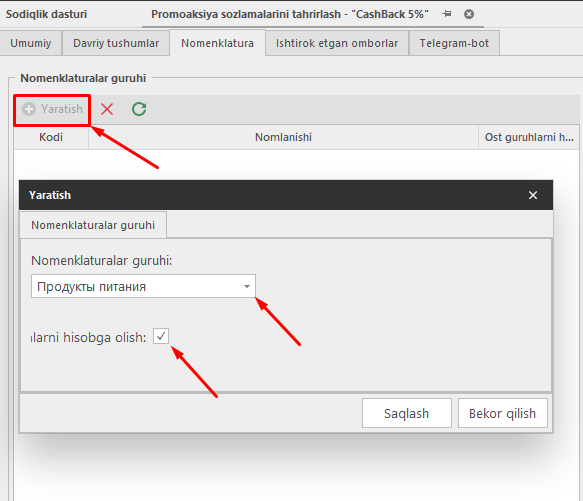Screen dimensions: 583x501
Task: Sort by the Kodi column header
Action: pyautogui.click(x=51, y=137)
